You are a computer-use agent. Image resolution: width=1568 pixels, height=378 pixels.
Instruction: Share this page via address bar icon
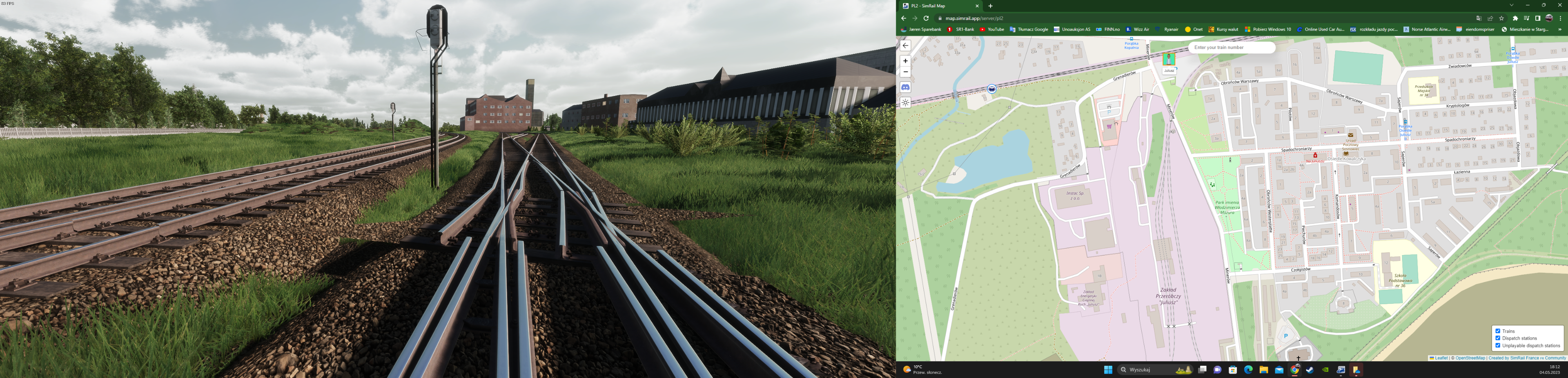click(1491, 18)
